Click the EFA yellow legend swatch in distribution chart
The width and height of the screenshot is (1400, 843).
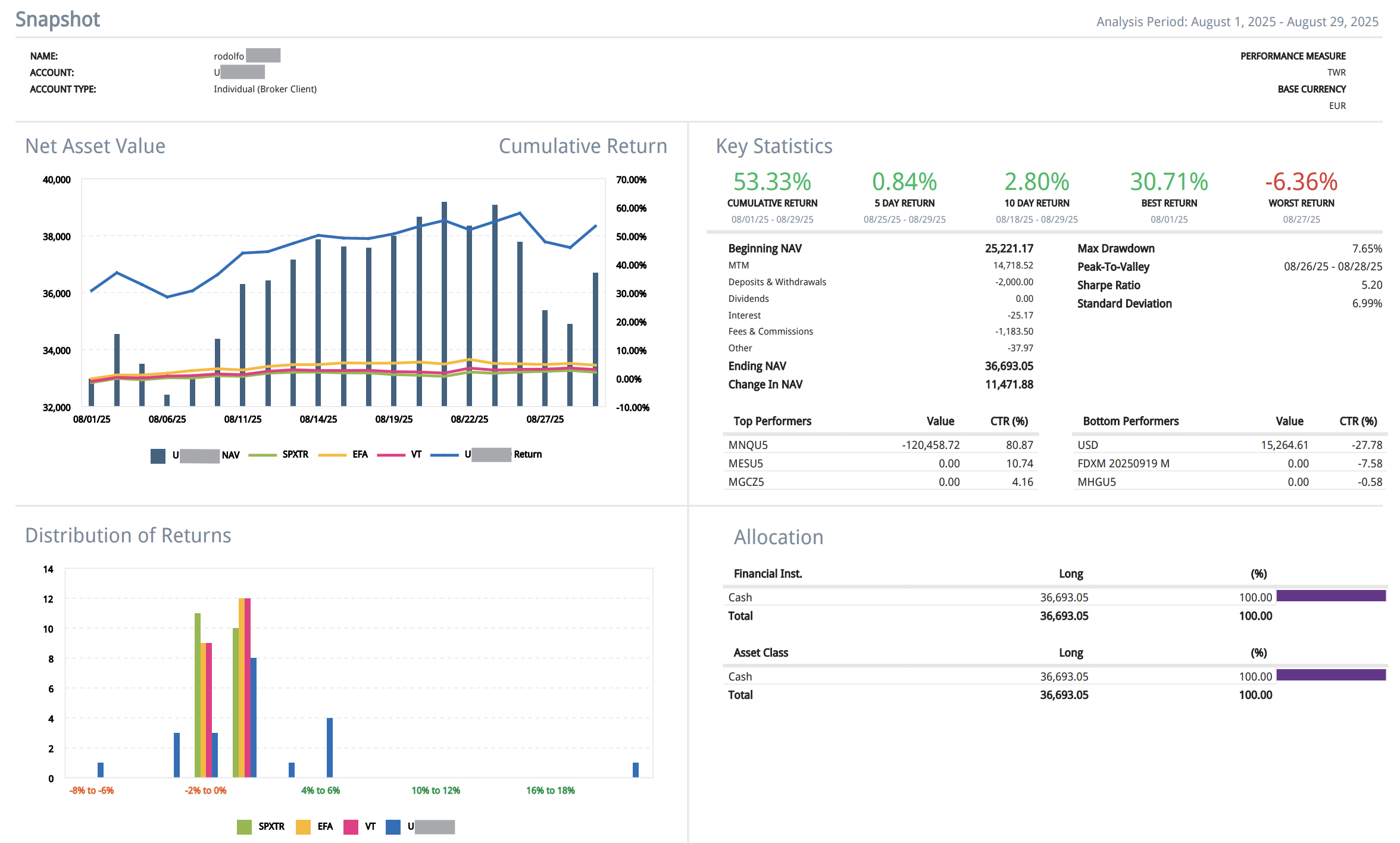point(303,826)
